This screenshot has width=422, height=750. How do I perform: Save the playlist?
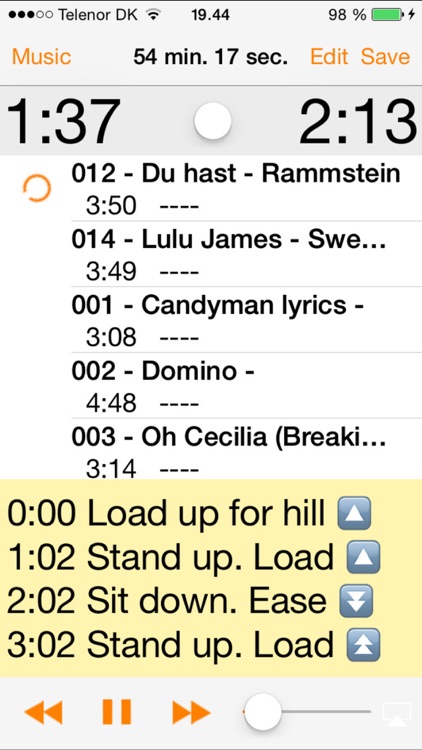[x=385, y=57]
